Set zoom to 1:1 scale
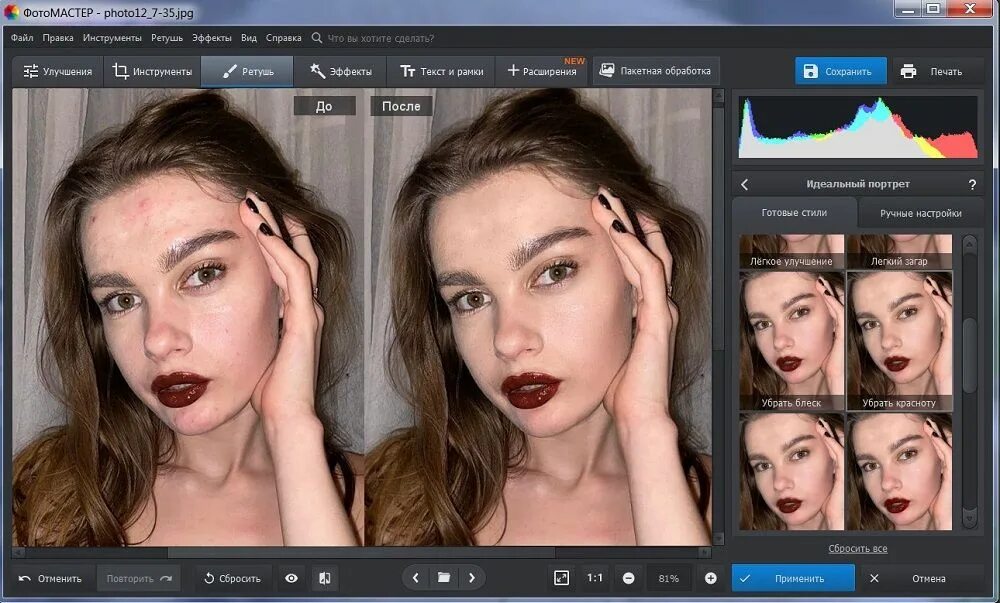The image size is (1000, 603). [x=594, y=578]
